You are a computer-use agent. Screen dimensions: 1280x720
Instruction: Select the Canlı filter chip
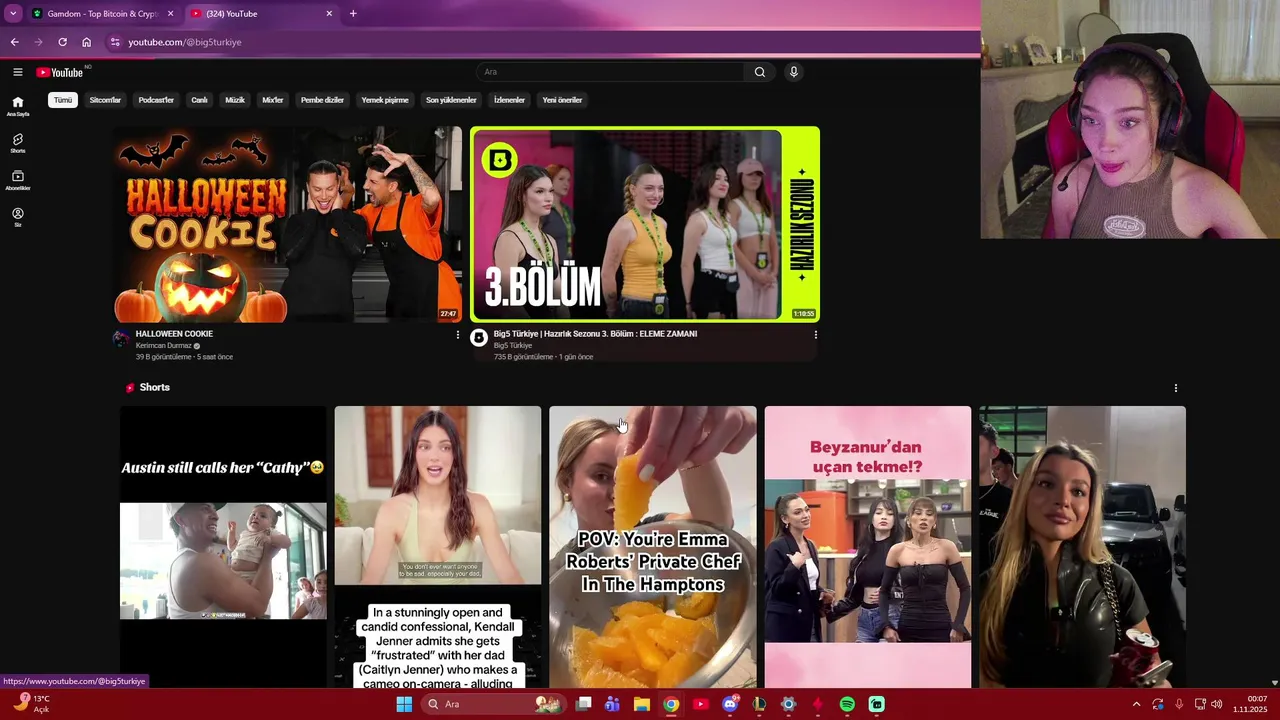(199, 100)
